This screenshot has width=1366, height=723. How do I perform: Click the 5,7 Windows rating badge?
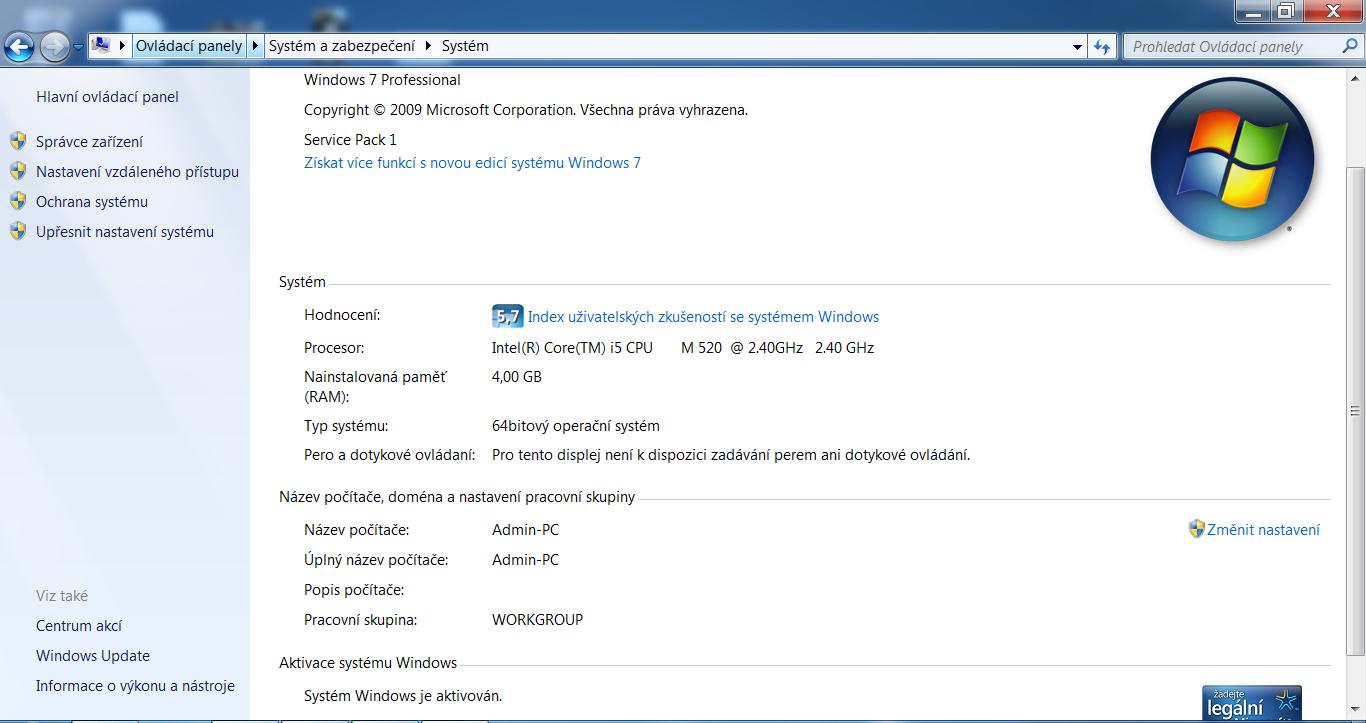(507, 316)
